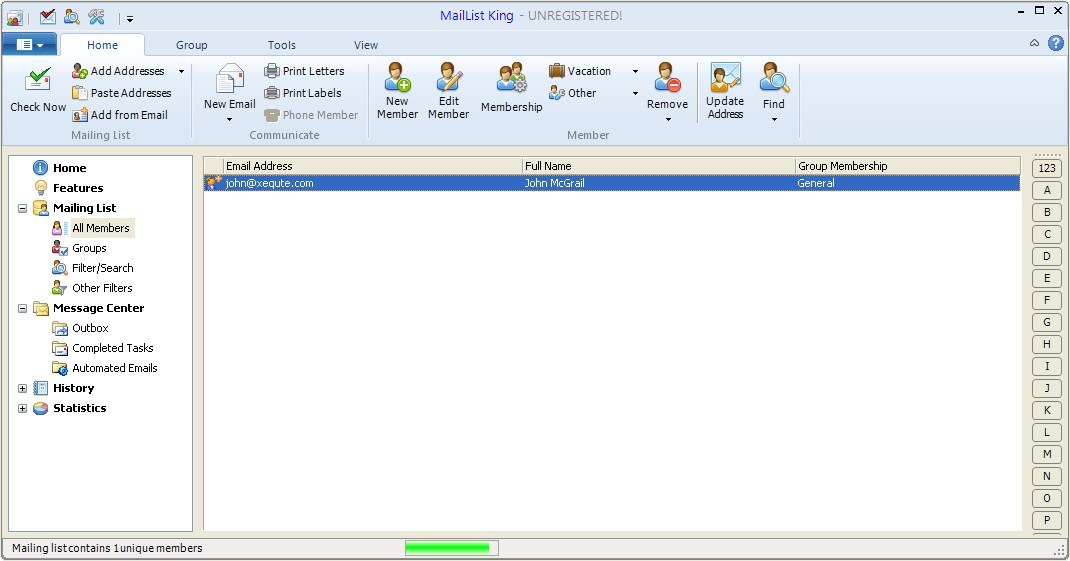Image resolution: width=1070 pixels, height=561 pixels.
Task: Click the Remove member icon
Action: (x=667, y=76)
